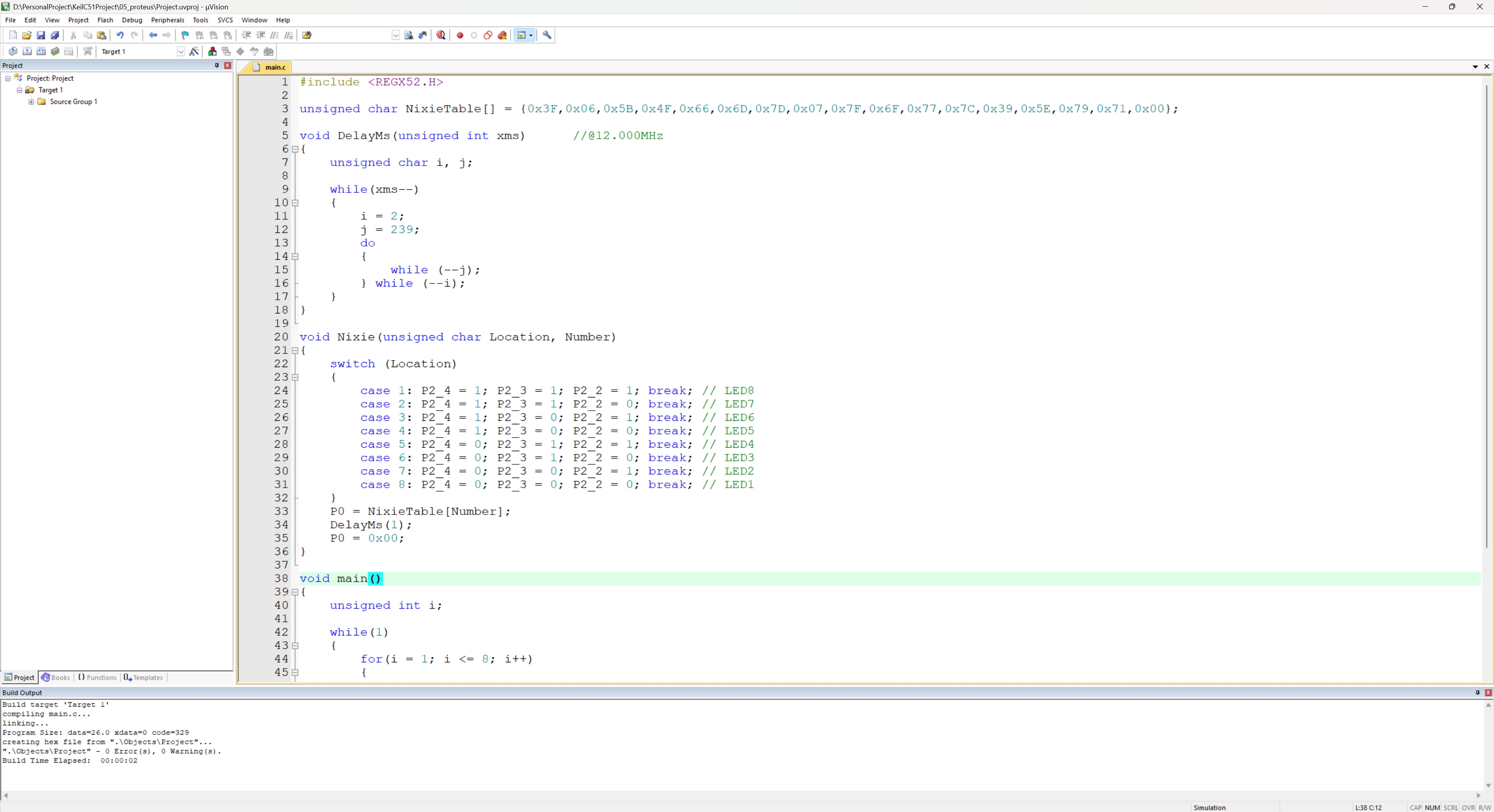1494x812 pixels.
Task: Undo the last edit
Action: [x=120, y=35]
